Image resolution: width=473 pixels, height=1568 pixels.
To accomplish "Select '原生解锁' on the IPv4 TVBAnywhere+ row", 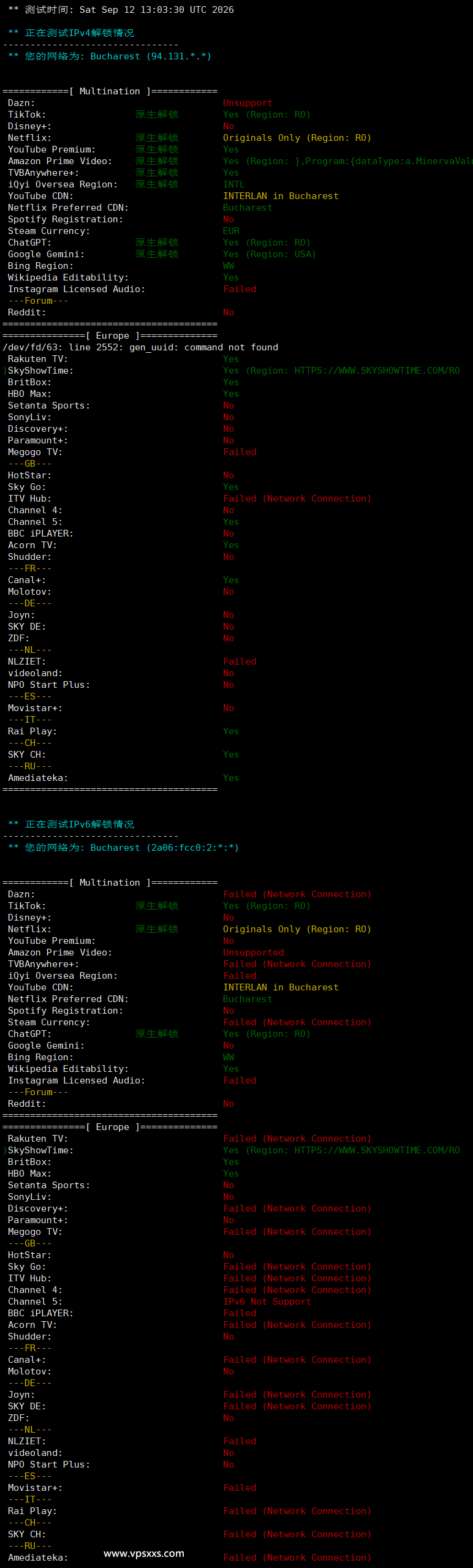I will pos(157,173).
